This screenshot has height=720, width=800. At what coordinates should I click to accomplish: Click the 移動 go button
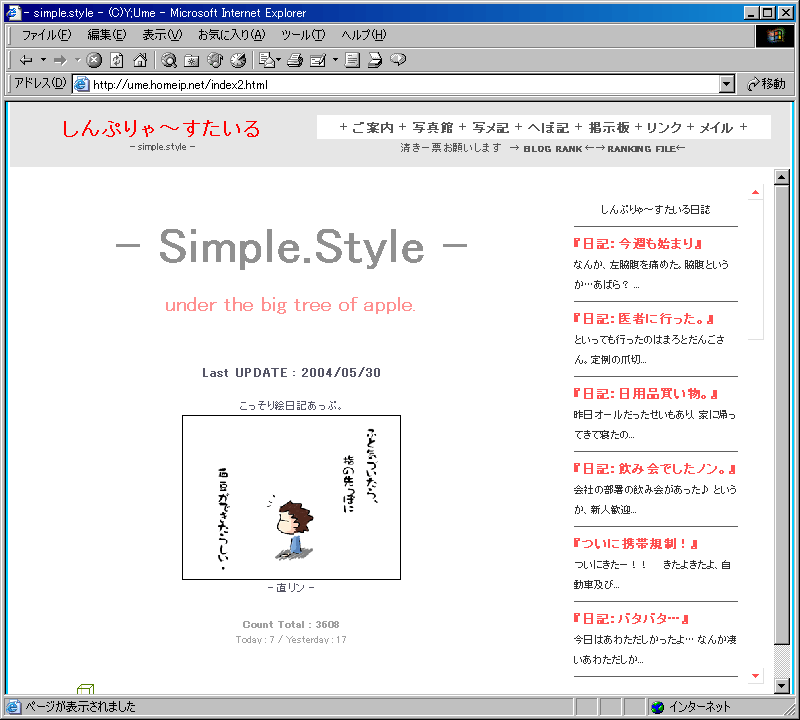[766, 84]
